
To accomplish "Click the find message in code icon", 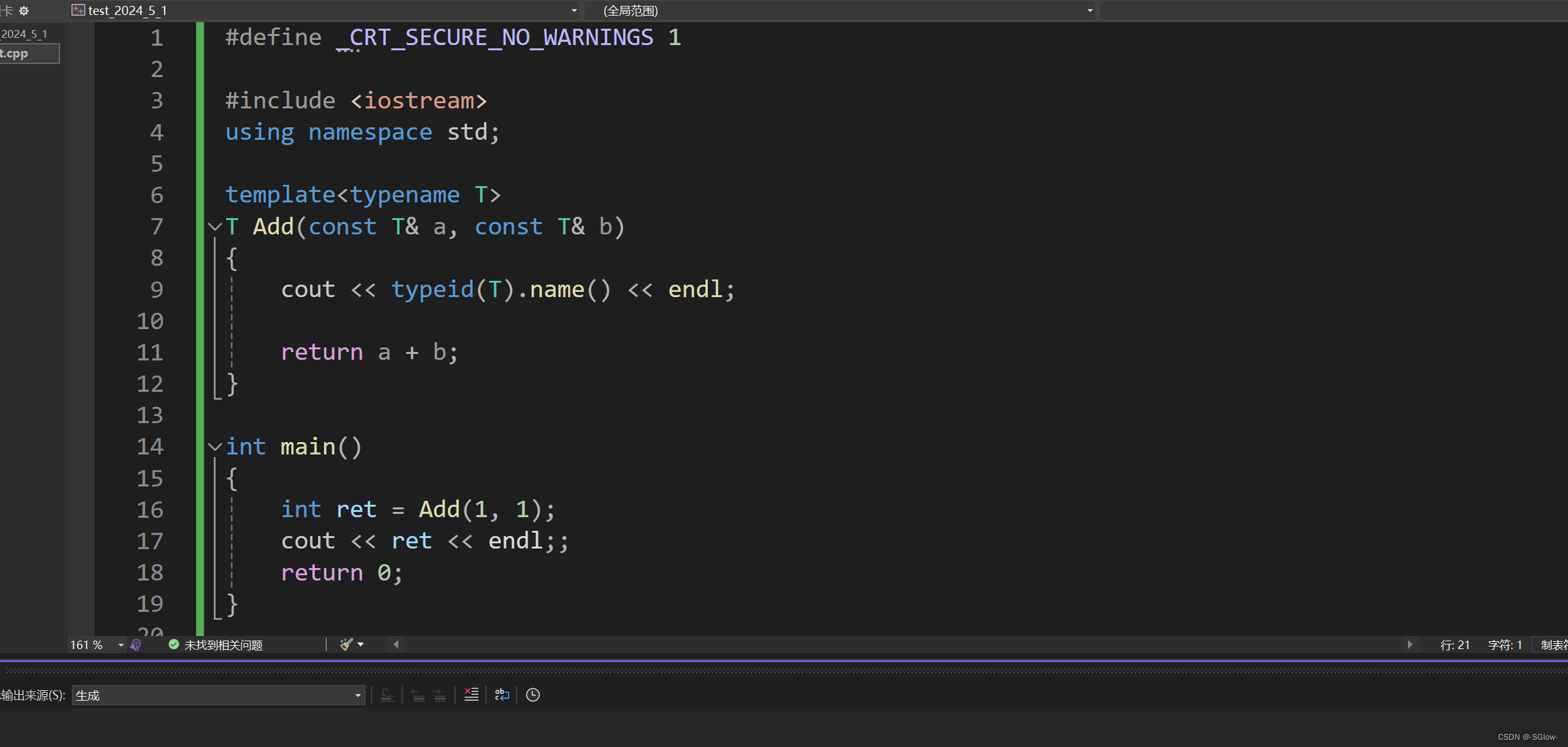I will coord(387,695).
